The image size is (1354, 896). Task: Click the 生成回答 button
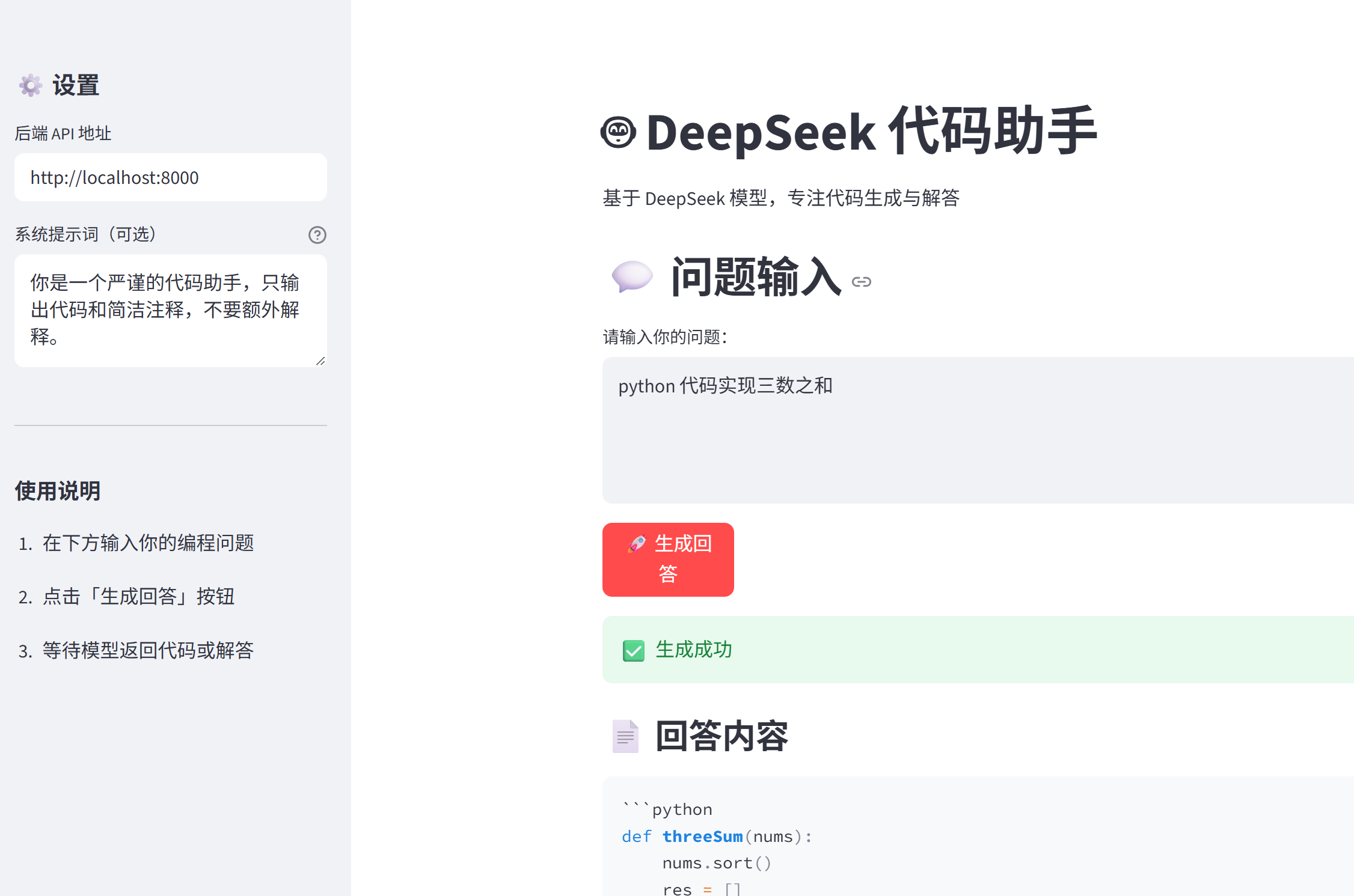(x=668, y=559)
